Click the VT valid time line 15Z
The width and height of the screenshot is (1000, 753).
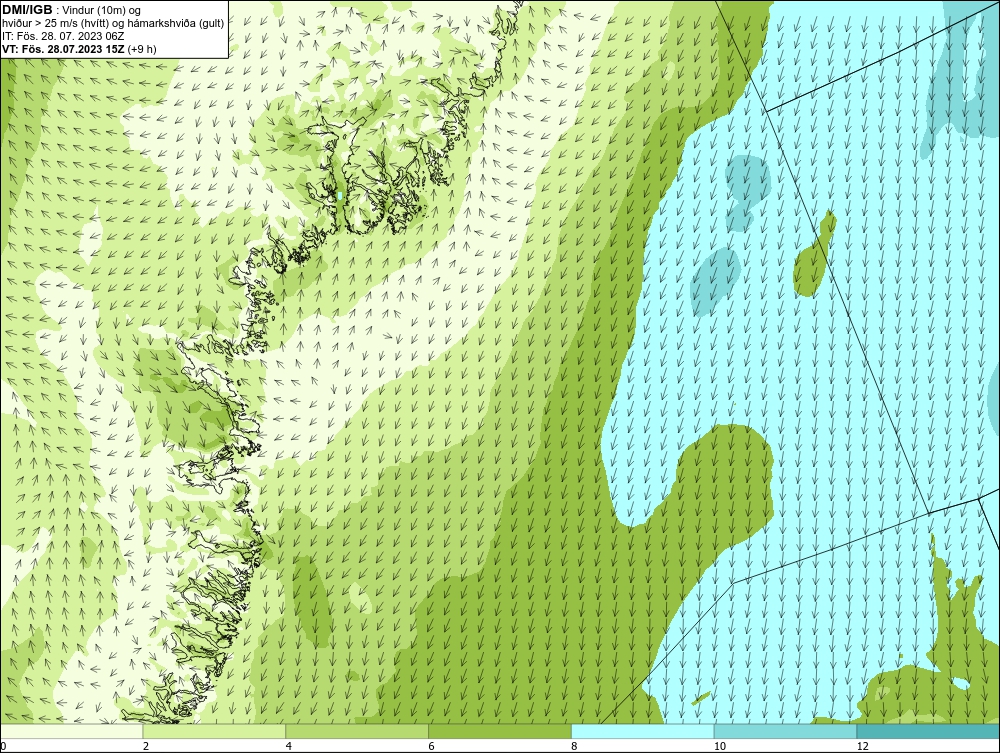79,48
